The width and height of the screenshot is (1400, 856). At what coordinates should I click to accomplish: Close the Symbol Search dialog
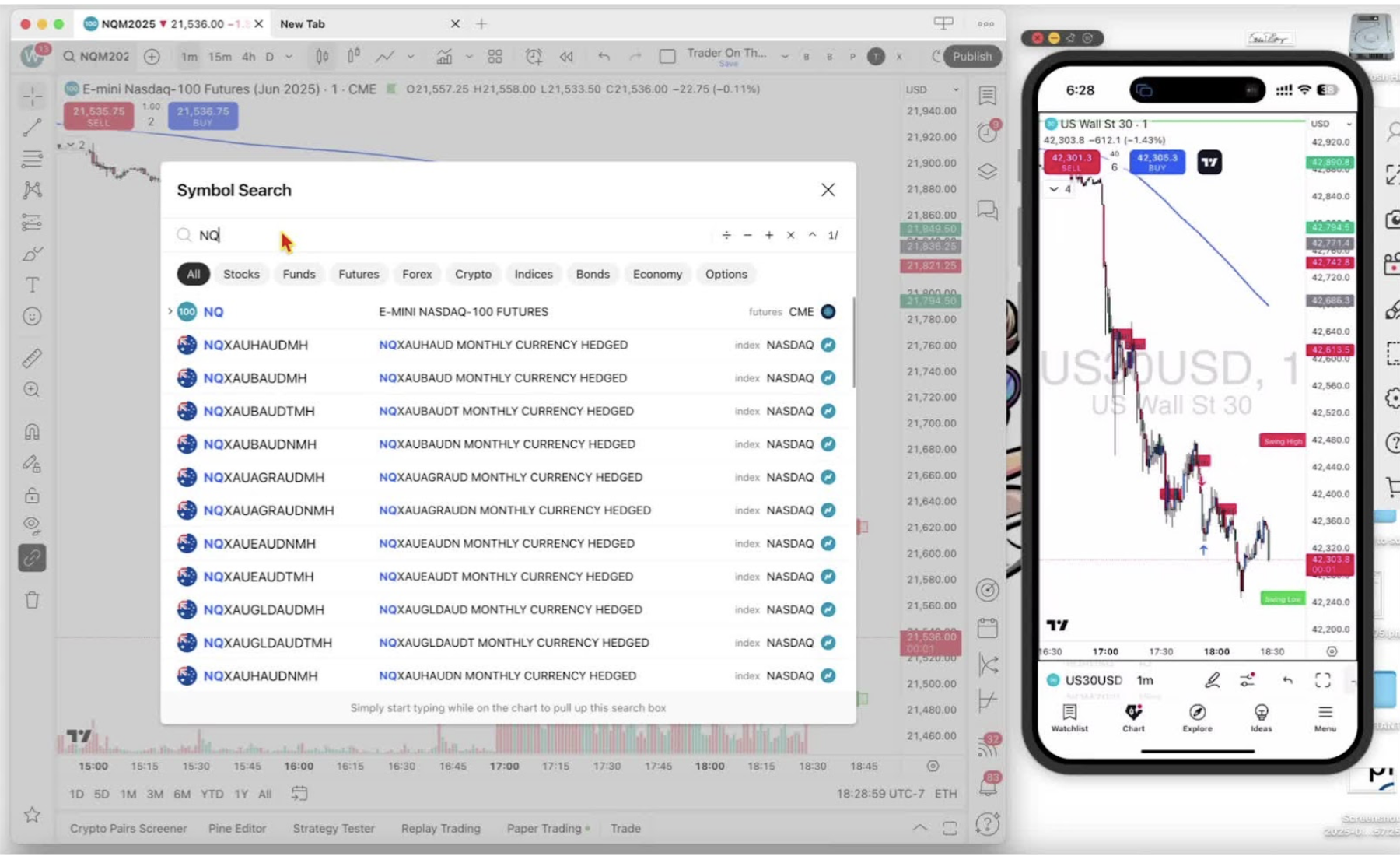point(828,190)
